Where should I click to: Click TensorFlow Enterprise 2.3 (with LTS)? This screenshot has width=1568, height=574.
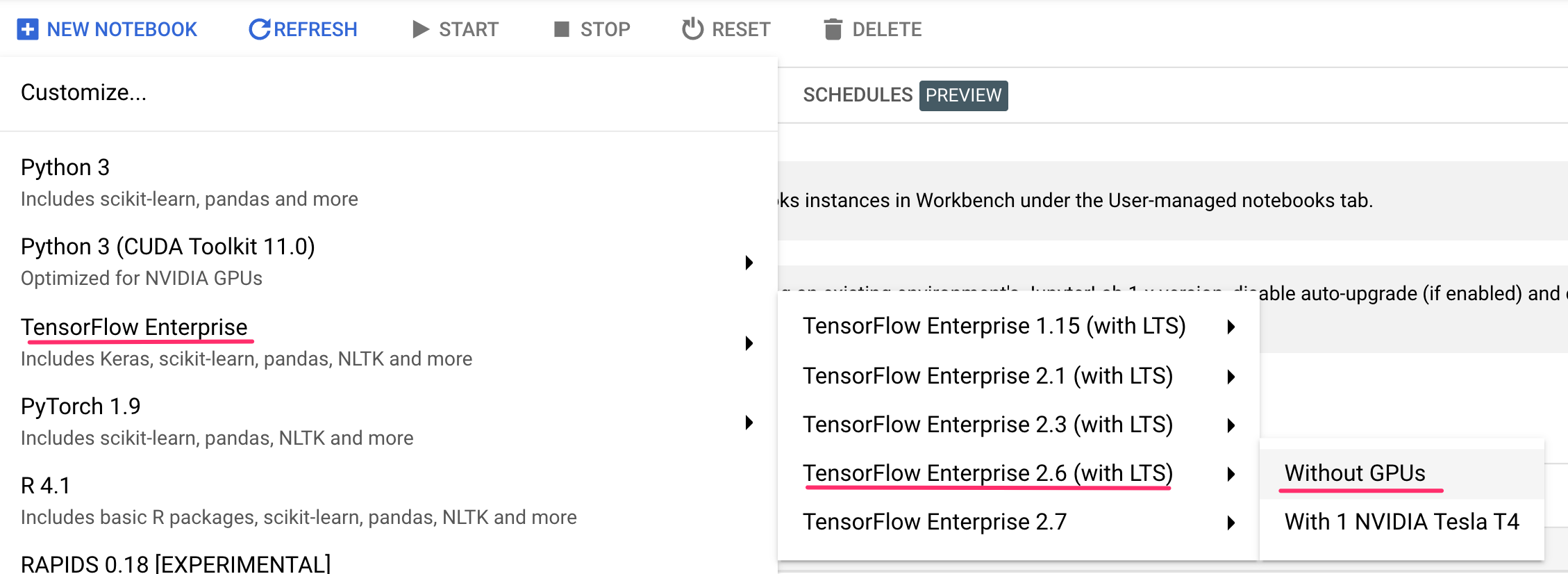click(987, 425)
